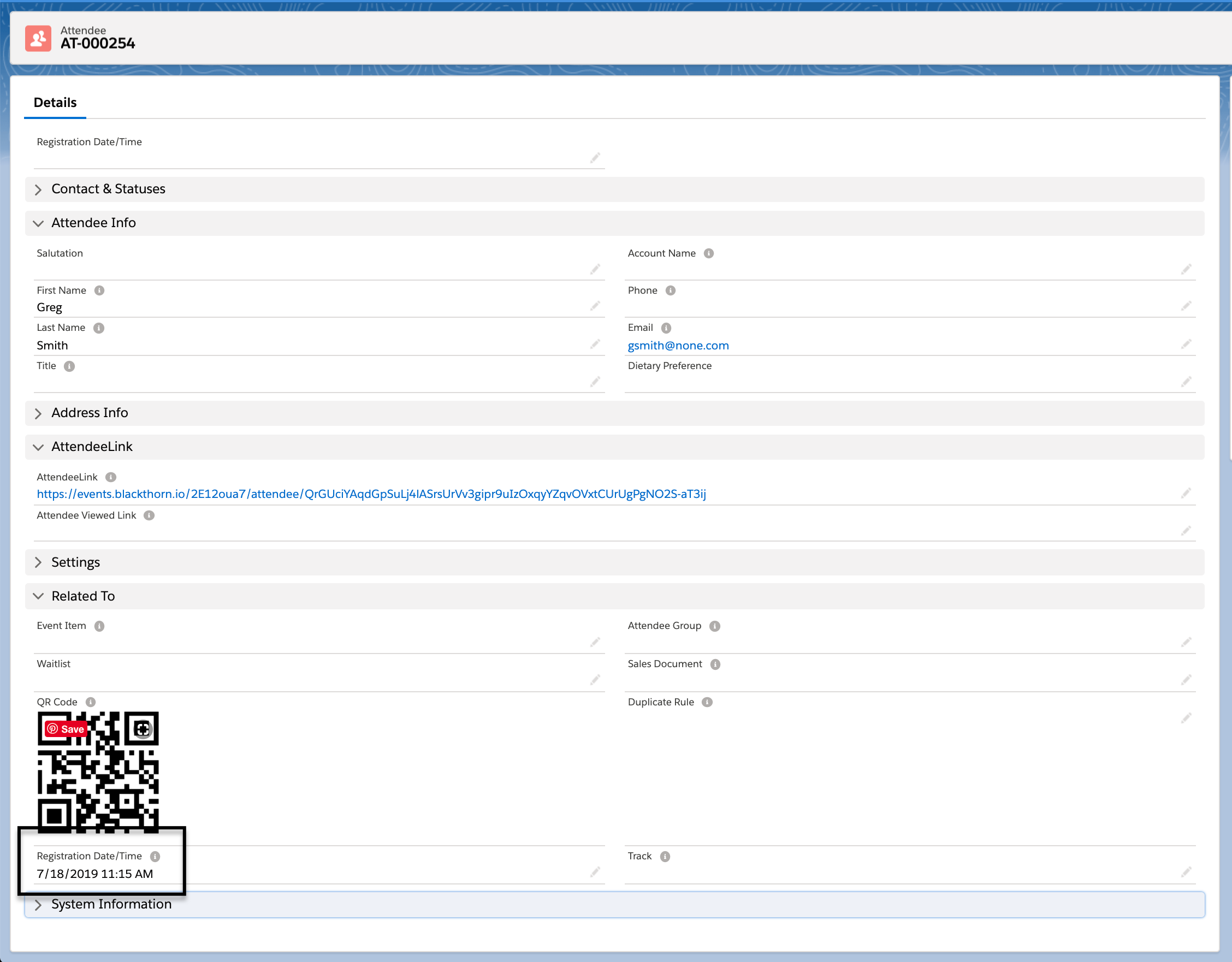Click the info icon next to QR Code
Viewport: 1232px width, 962px height.
click(x=90, y=702)
